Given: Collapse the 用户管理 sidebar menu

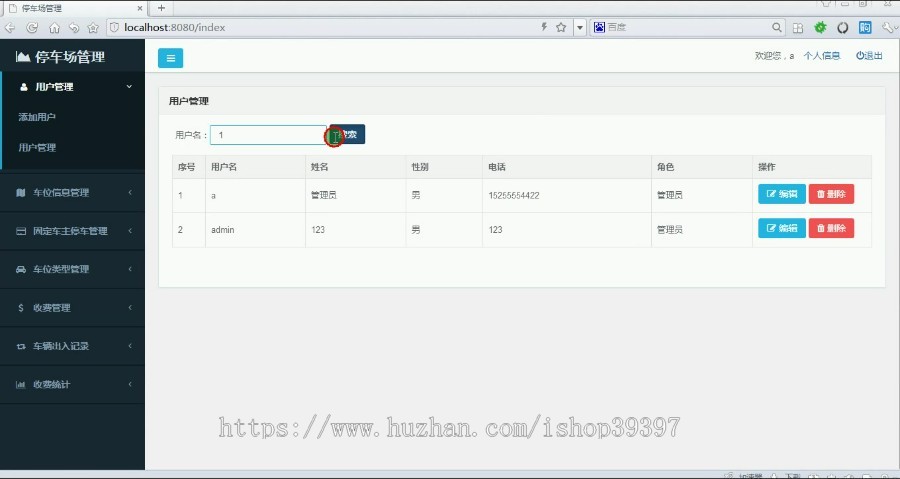Looking at the screenshot, I should click(x=73, y=87).
